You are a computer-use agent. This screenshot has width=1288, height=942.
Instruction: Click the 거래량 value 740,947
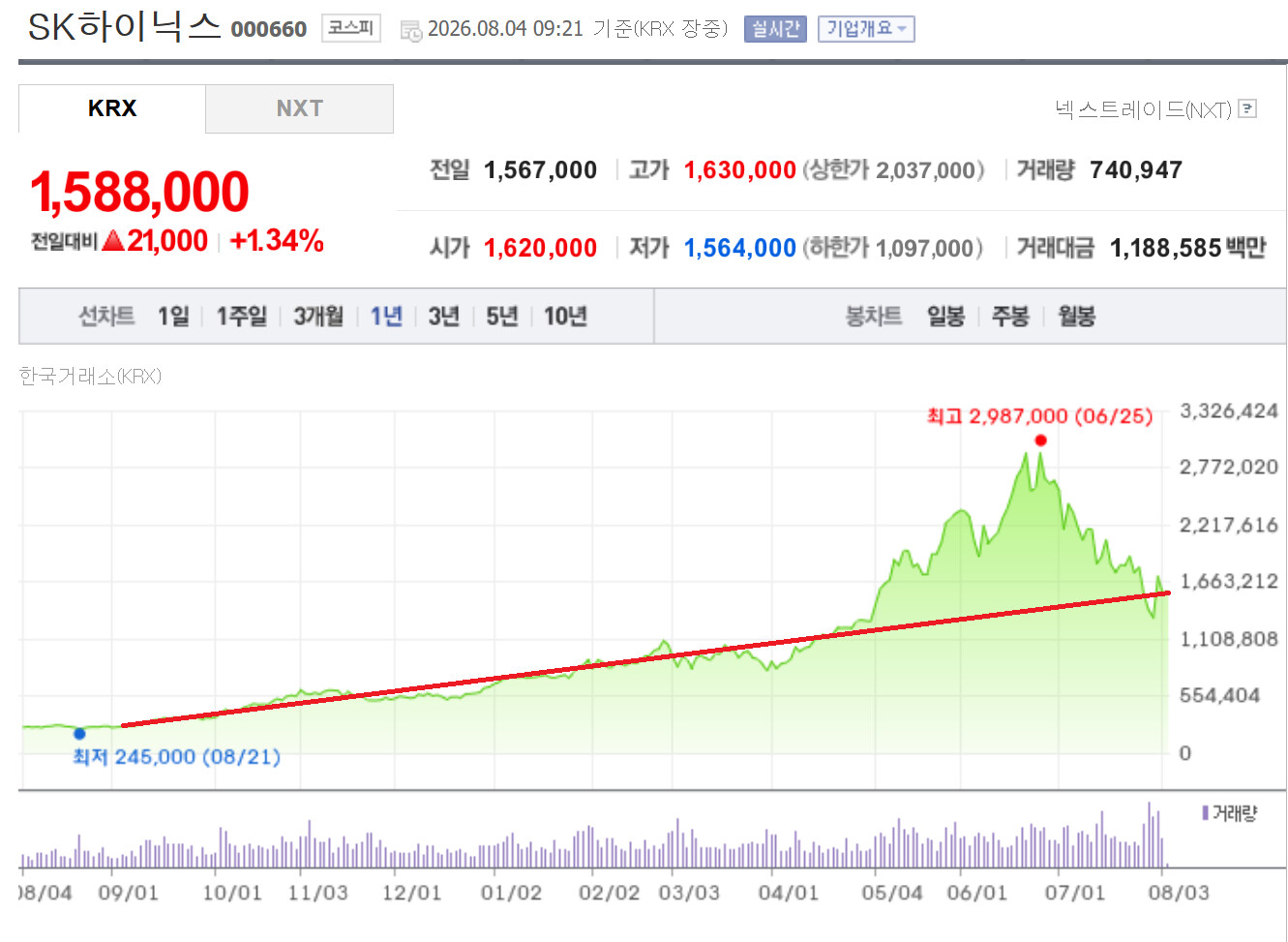1136,170
